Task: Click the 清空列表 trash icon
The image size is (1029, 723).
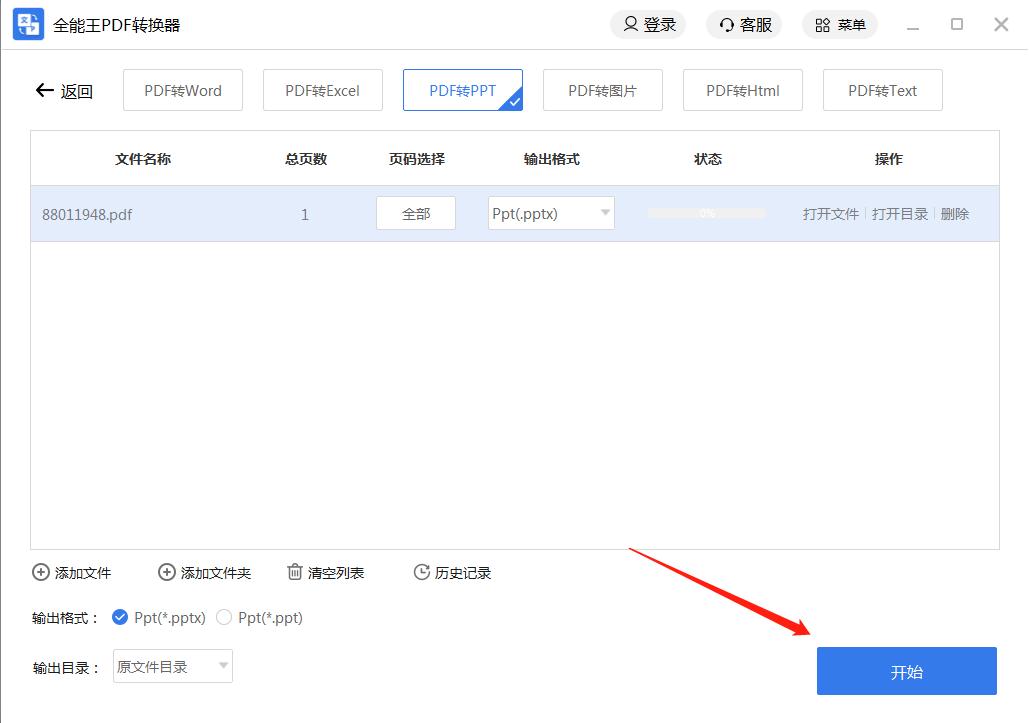Action: [295, 573]
